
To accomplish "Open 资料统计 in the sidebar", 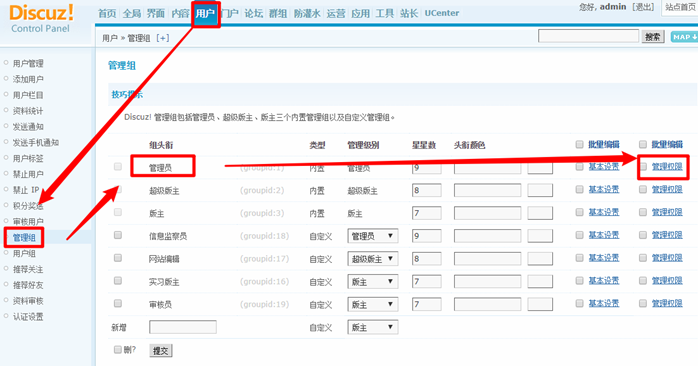I will (x=28, y=111).
